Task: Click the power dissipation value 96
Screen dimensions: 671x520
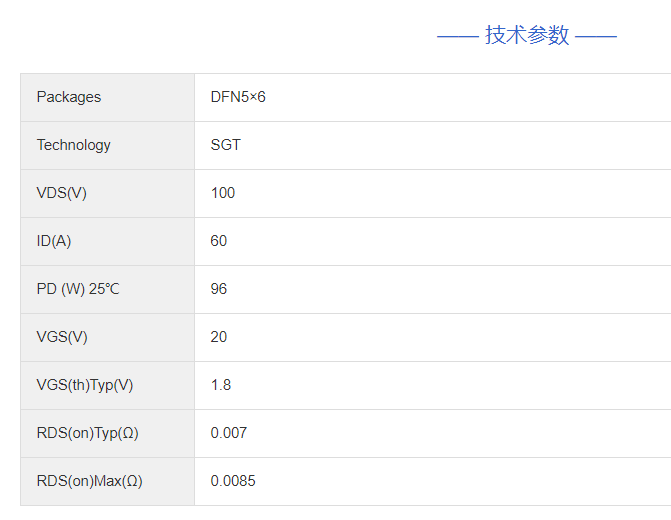Action: pos(219,289)
